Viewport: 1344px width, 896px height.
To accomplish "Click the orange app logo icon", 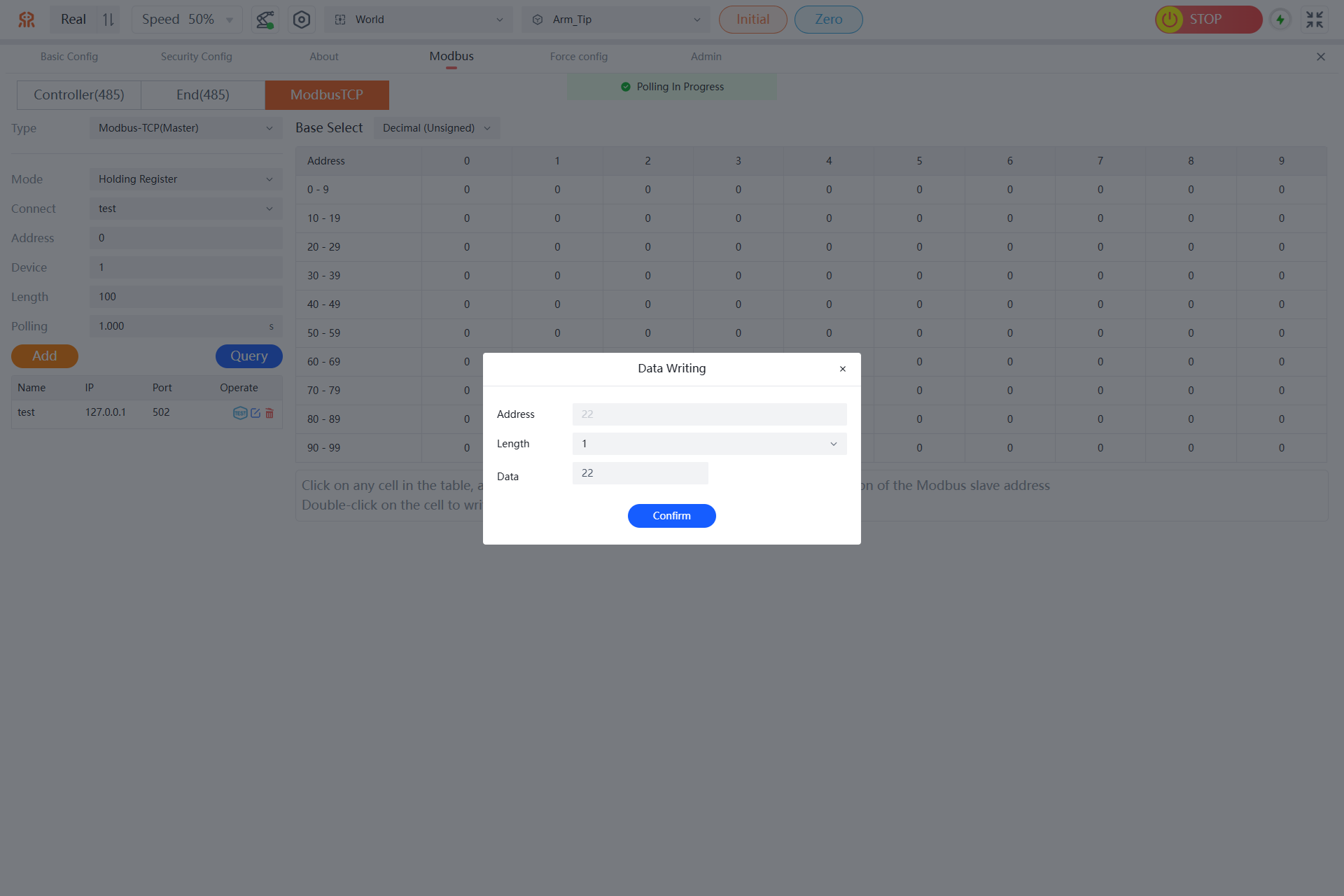I will [27, 20].
